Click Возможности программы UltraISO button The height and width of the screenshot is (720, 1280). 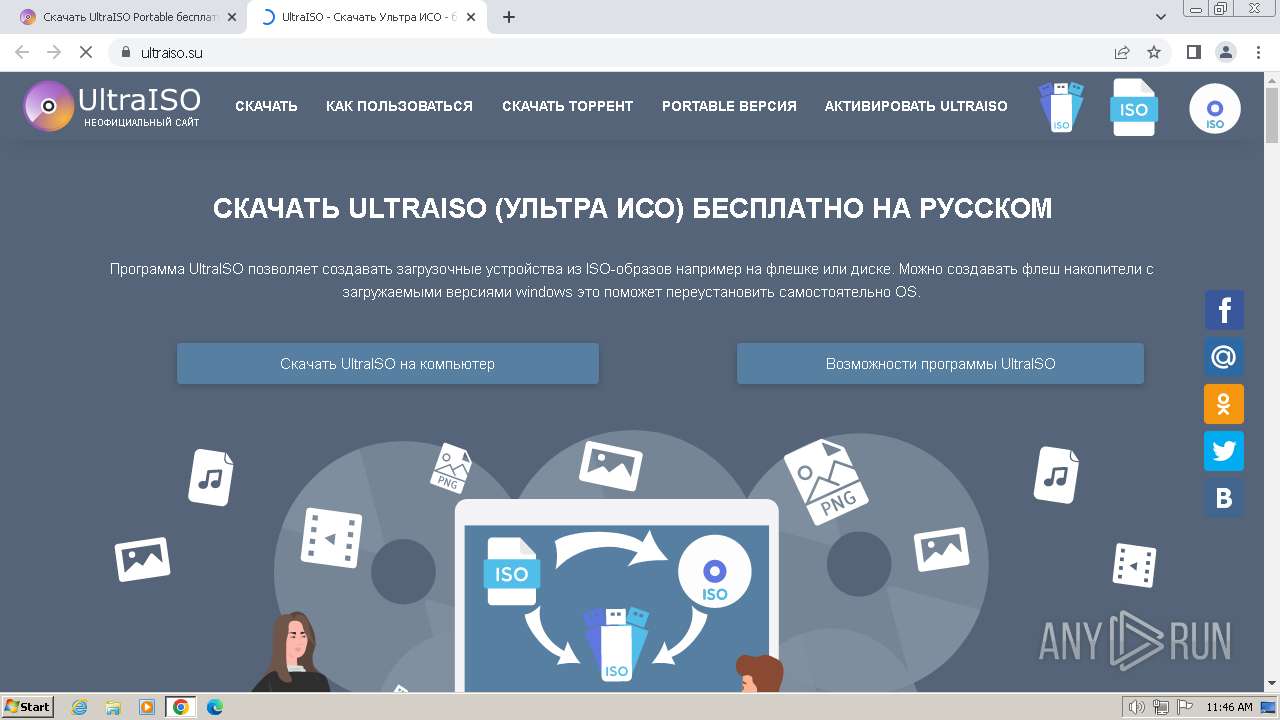point(940,364)
